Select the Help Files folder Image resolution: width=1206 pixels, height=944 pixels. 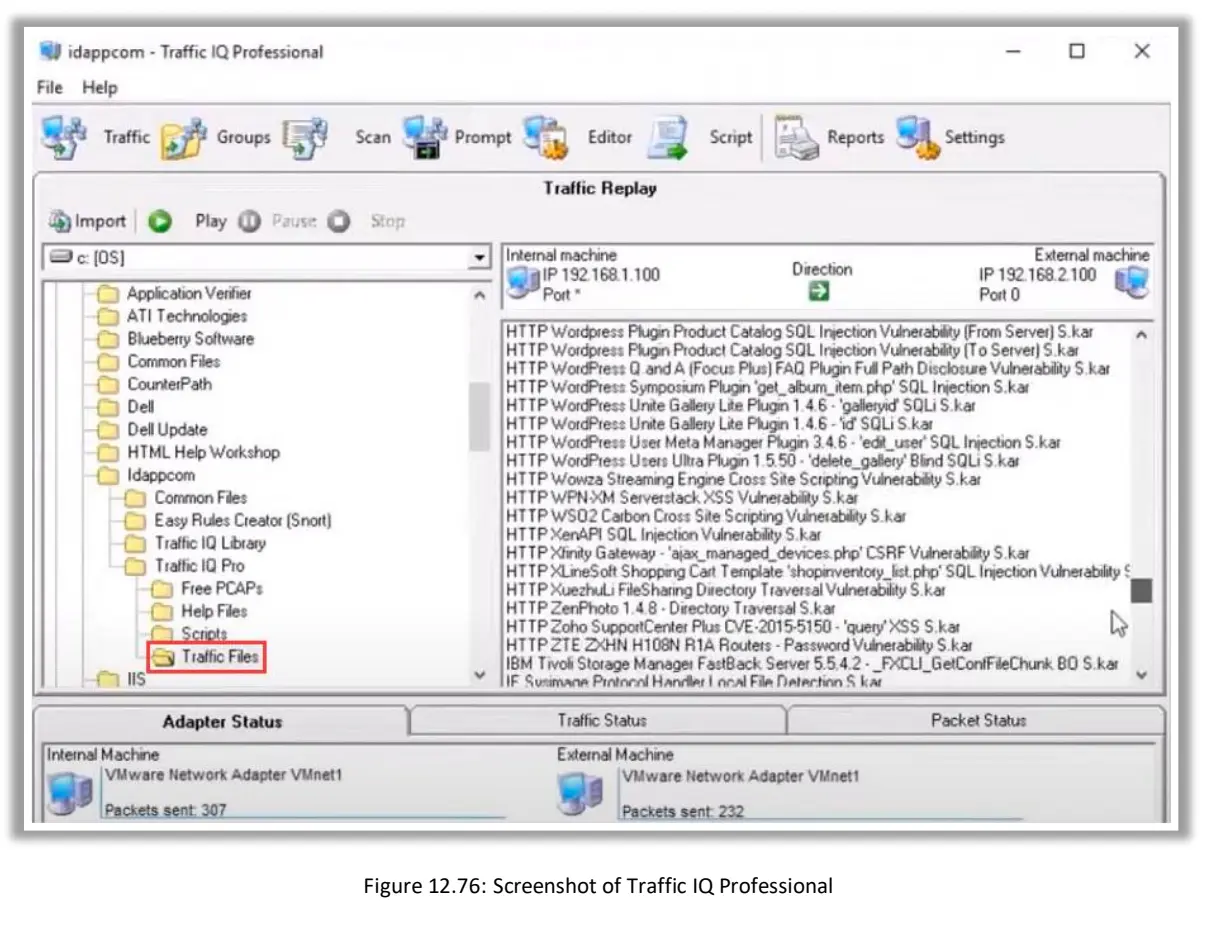coord(214,611)
